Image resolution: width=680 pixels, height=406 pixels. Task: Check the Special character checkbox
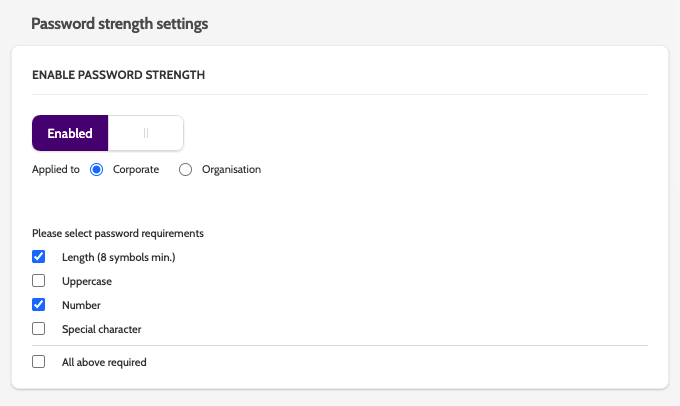(39, 329)
